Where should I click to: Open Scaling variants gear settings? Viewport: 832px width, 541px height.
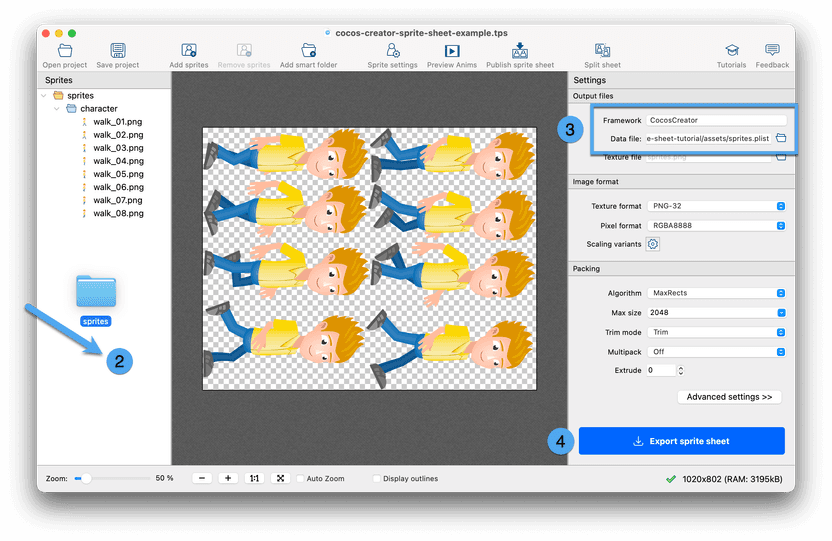[653, 244]
